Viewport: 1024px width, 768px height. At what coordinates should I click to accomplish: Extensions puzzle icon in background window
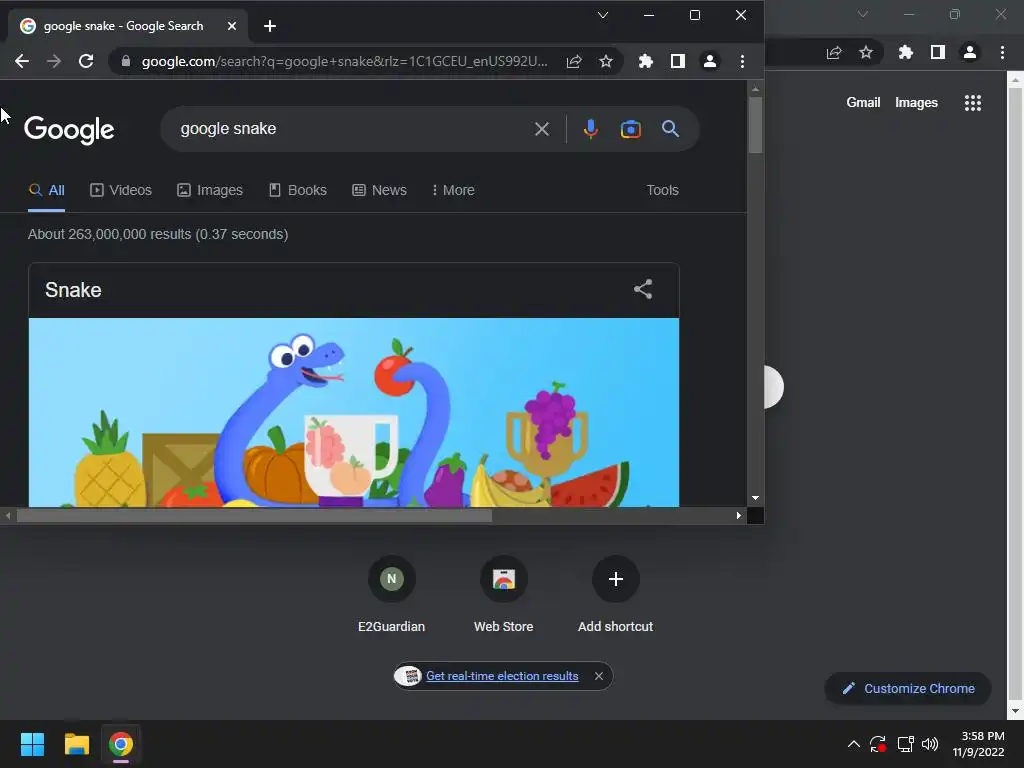pos(905,52)
